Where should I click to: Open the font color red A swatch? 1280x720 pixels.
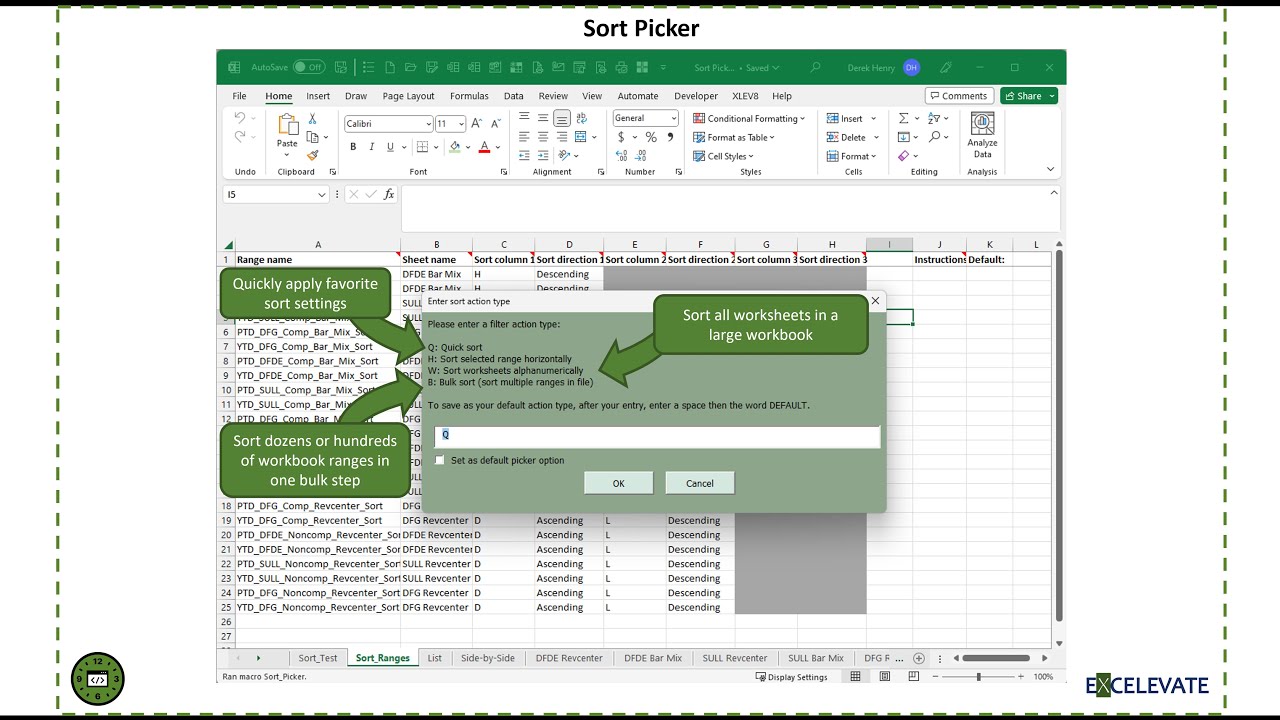tap(484, 147)
